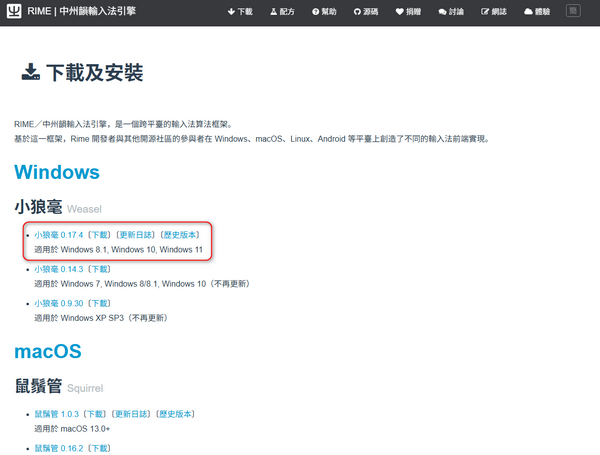Click the 鼠鬚管 subsection heading
Image resolution: width=600 pixels, height=455 pixels.
click(38, 386)
